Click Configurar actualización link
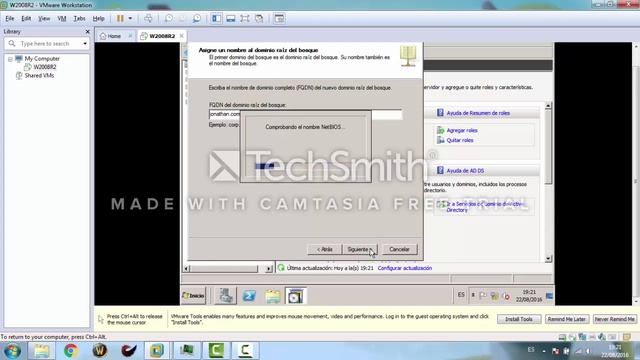 point(404,268)
